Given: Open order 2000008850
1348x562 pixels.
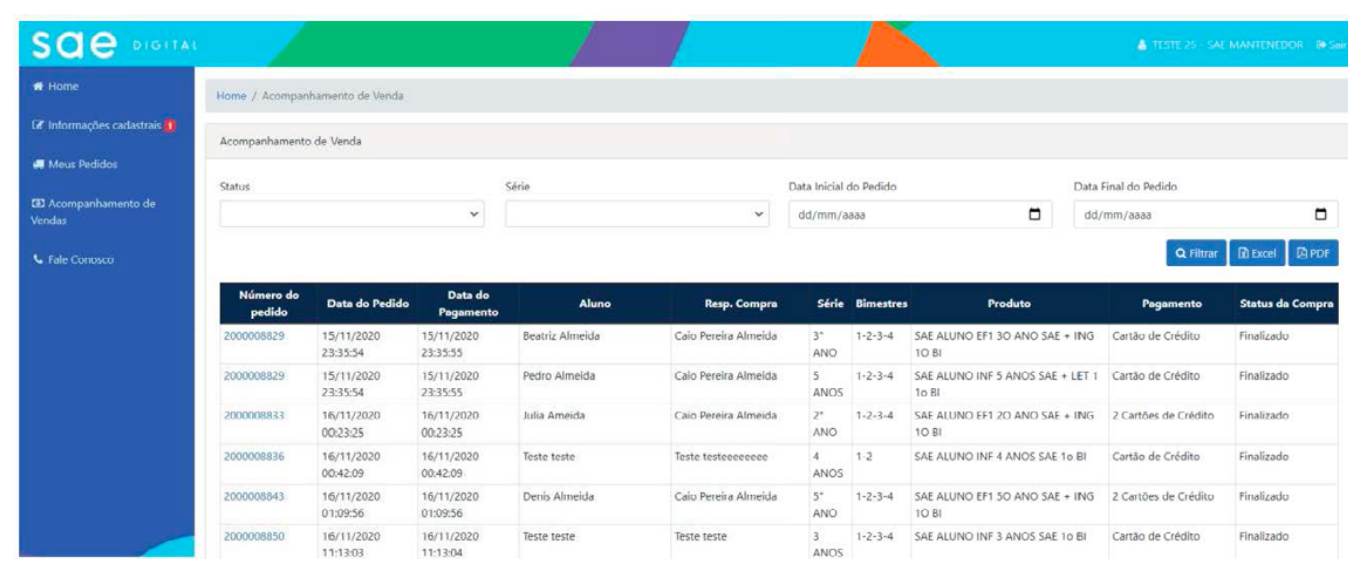Looking at the screenshot, I should (254, 536).
